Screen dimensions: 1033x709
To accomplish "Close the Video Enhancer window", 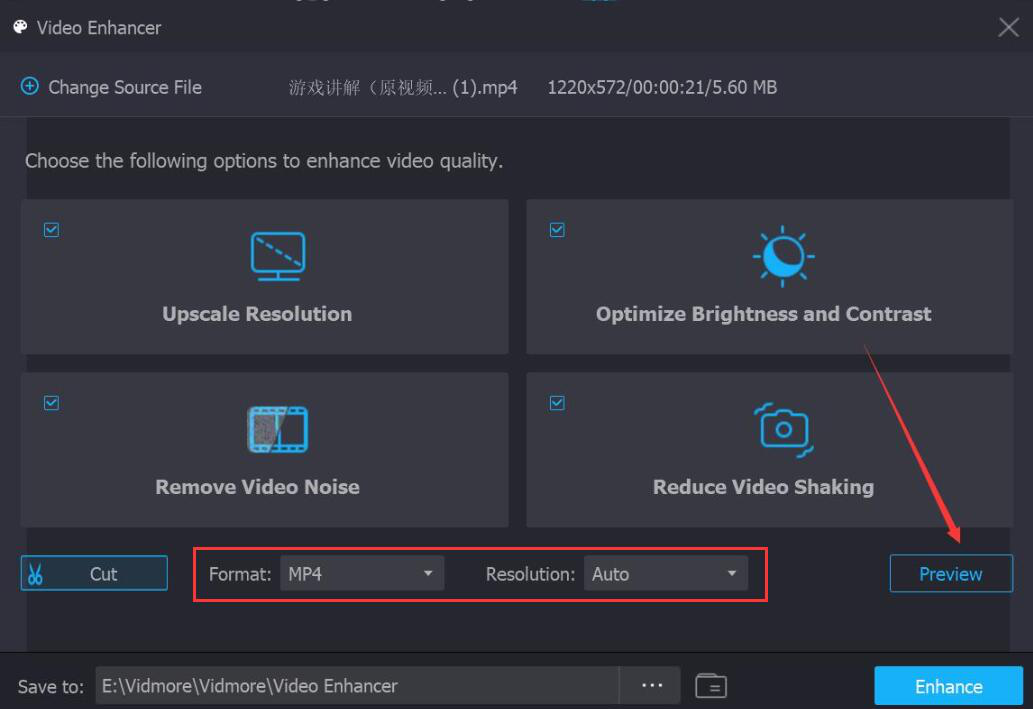I will 1008,27.
